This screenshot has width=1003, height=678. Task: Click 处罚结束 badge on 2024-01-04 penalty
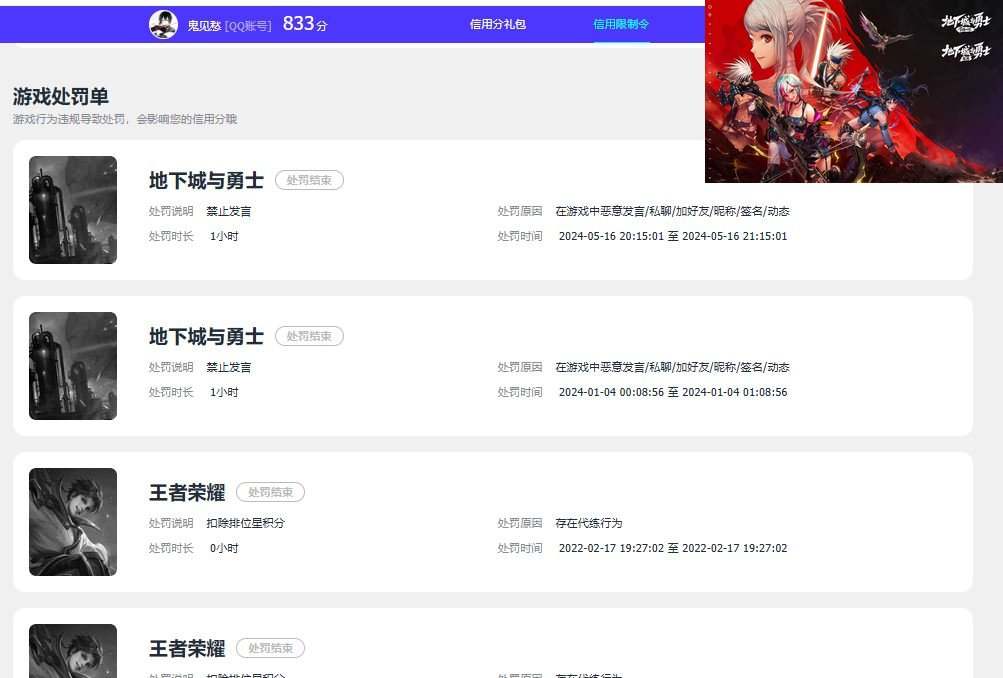pos(310,336)
